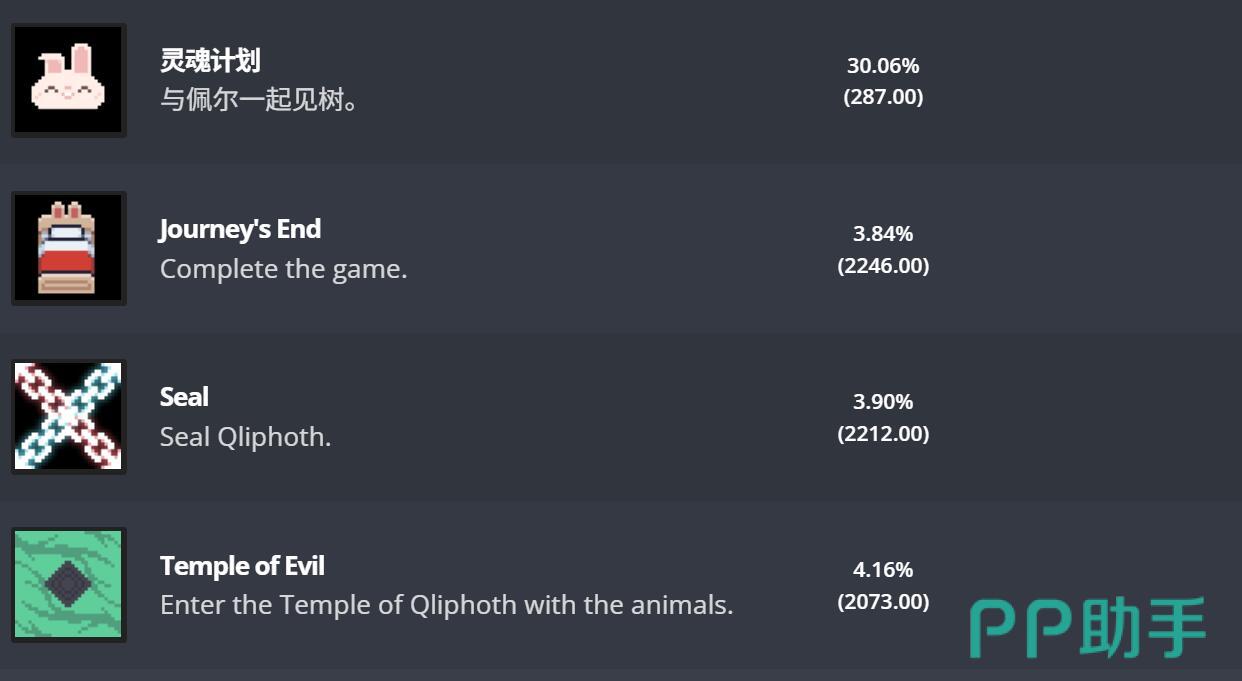Open the Journey's End achievement title
Image resolution: width=1242 pixels, height=681 pixels.
click(x=240, y=229)
